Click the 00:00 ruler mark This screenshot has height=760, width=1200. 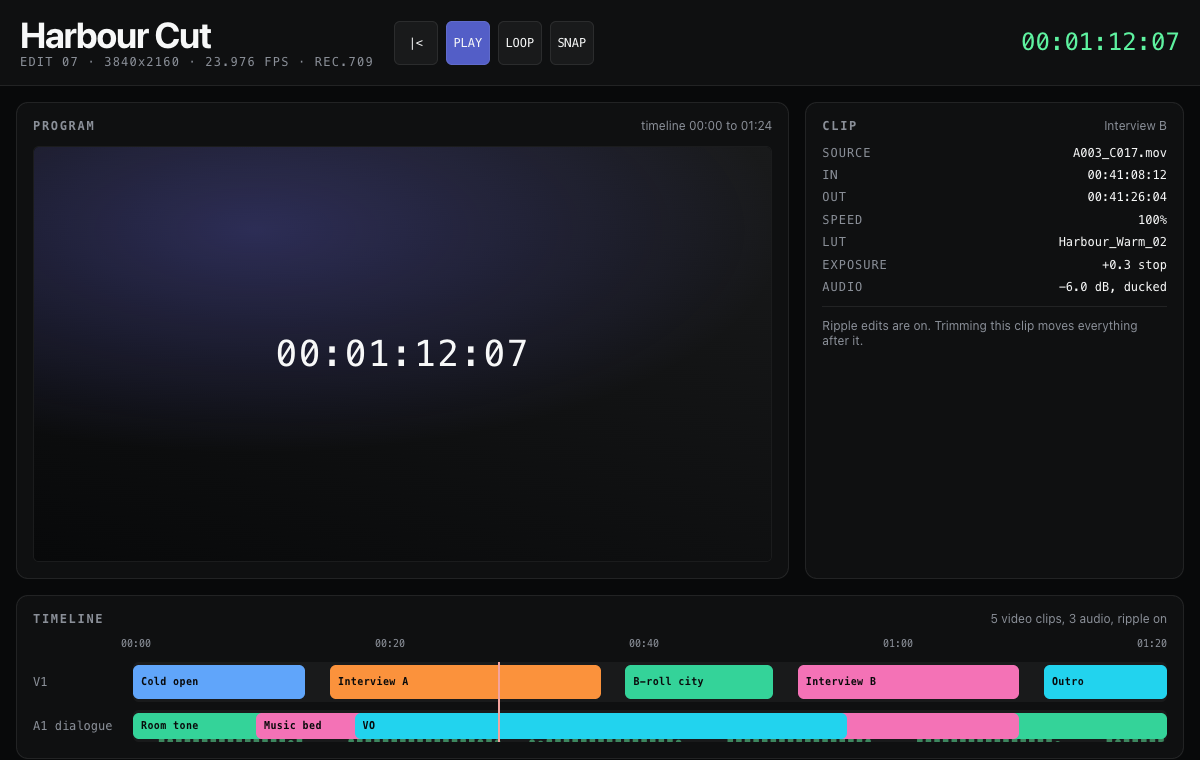click(136, 644)
